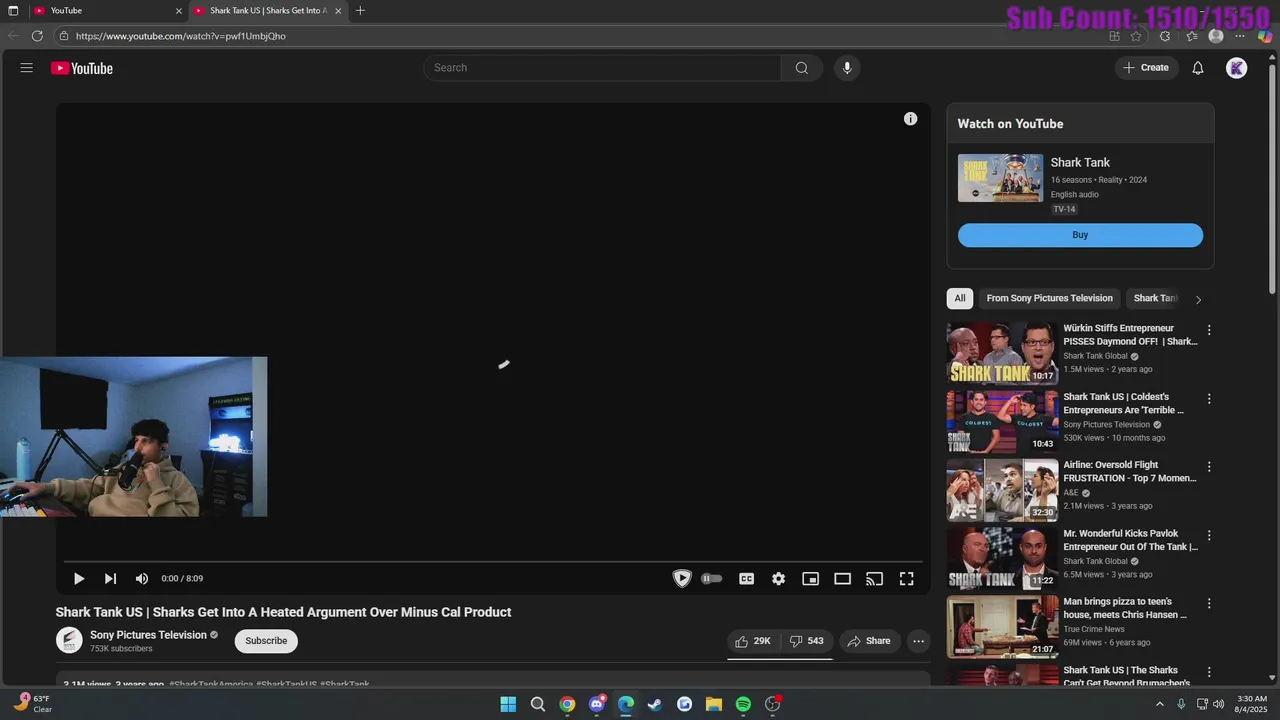
Task: Open the Create button menu
Action: tap(1146, 68)
